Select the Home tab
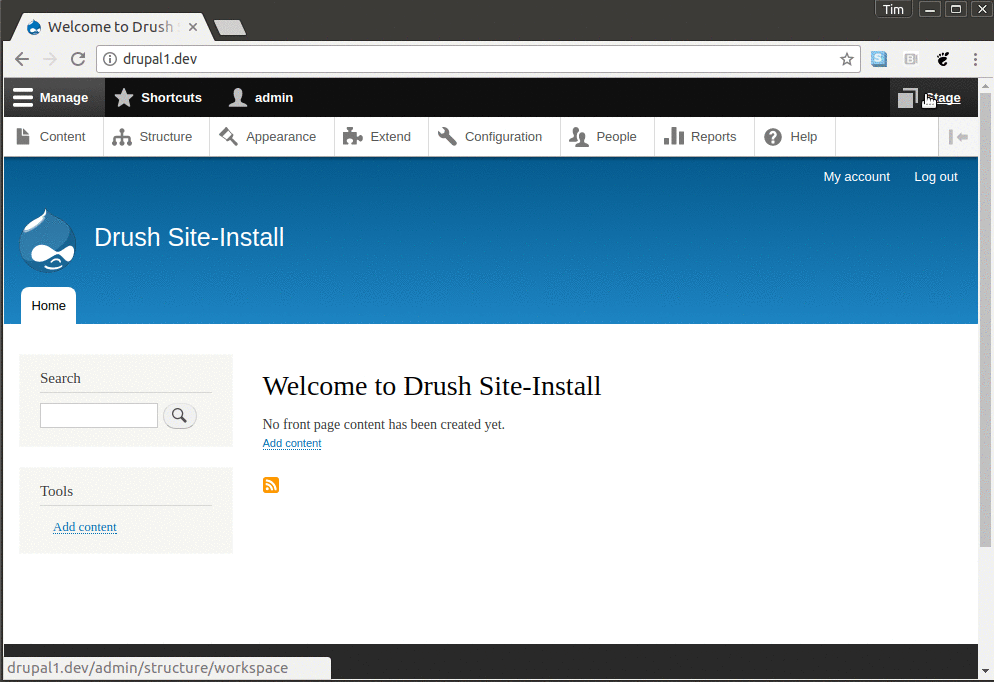 point(48,305)
